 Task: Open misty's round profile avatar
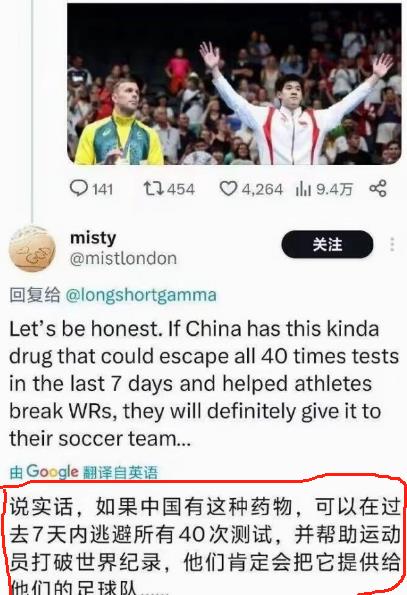[32, 249]
